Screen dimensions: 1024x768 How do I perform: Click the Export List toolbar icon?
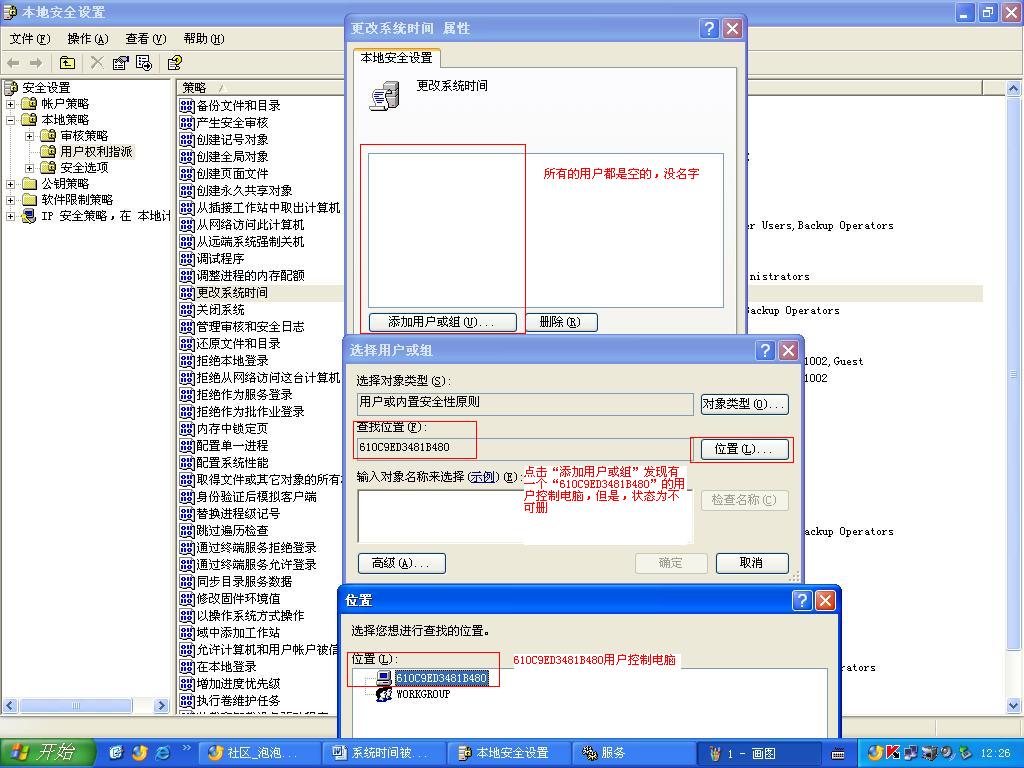[x=145, y=63]
